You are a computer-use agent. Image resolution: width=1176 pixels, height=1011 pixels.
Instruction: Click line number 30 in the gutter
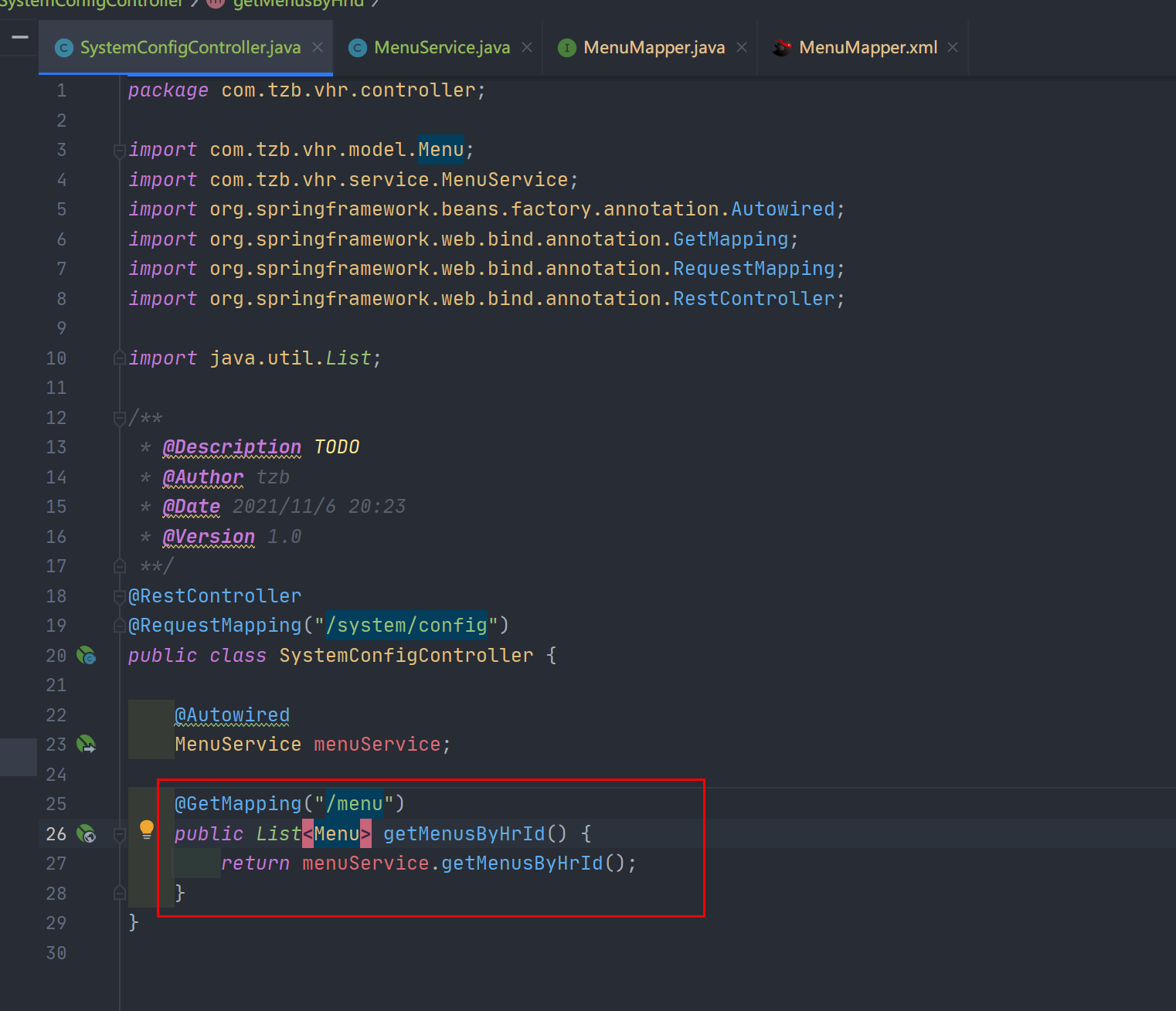click(x=56, y=953)
